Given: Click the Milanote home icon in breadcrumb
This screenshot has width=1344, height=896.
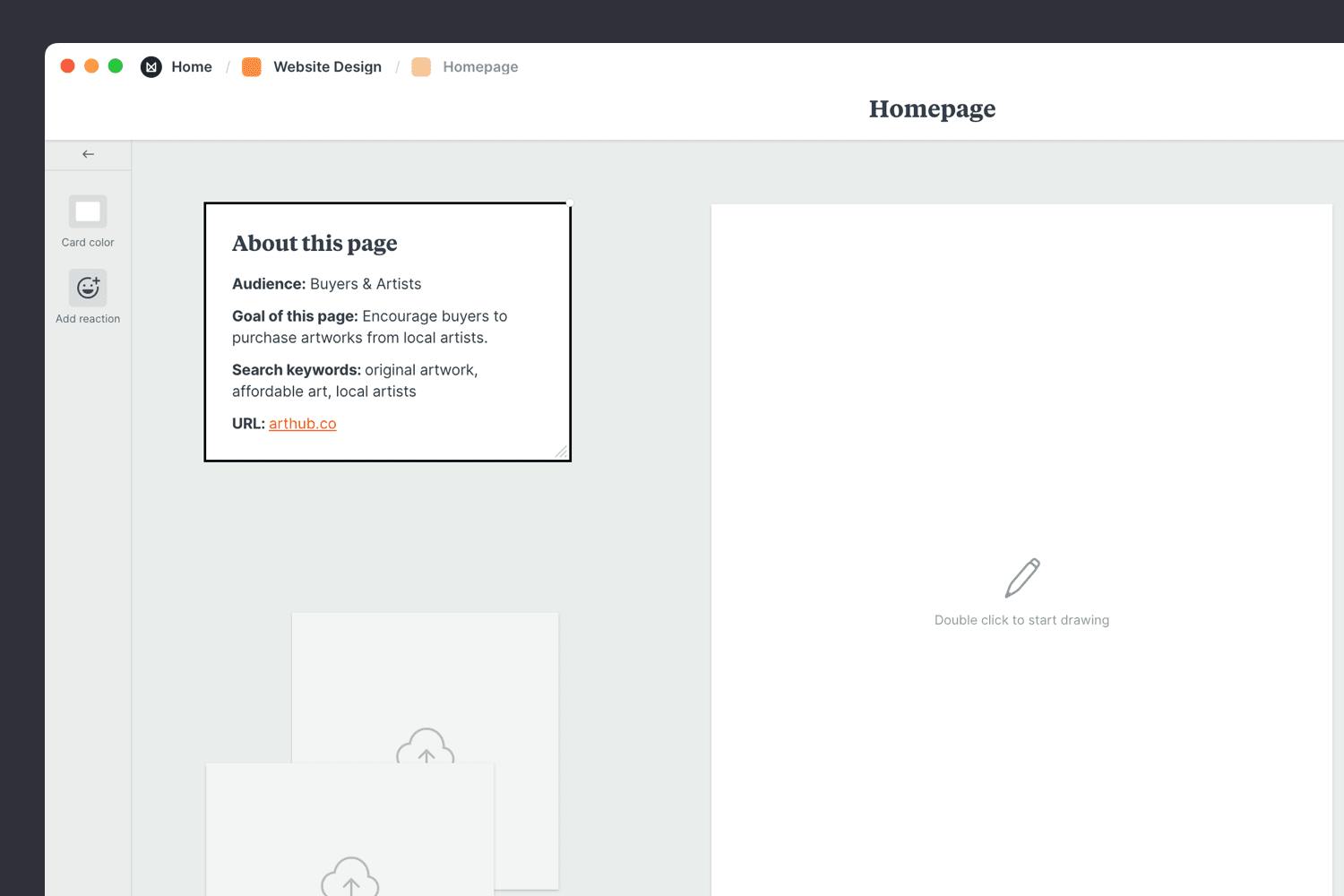Looking at the screenshot, I should click(x=151, y=66).
